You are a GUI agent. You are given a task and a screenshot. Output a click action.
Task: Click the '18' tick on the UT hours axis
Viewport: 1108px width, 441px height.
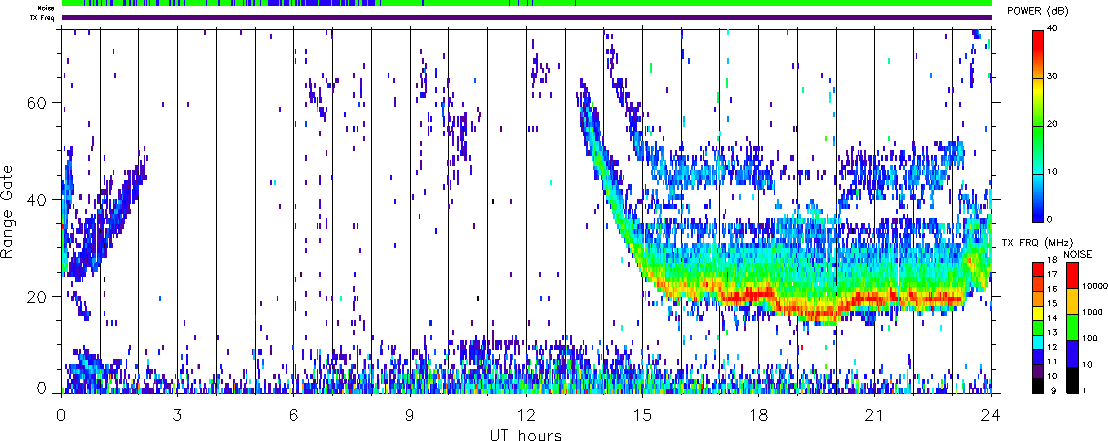[x=758, y=414]
